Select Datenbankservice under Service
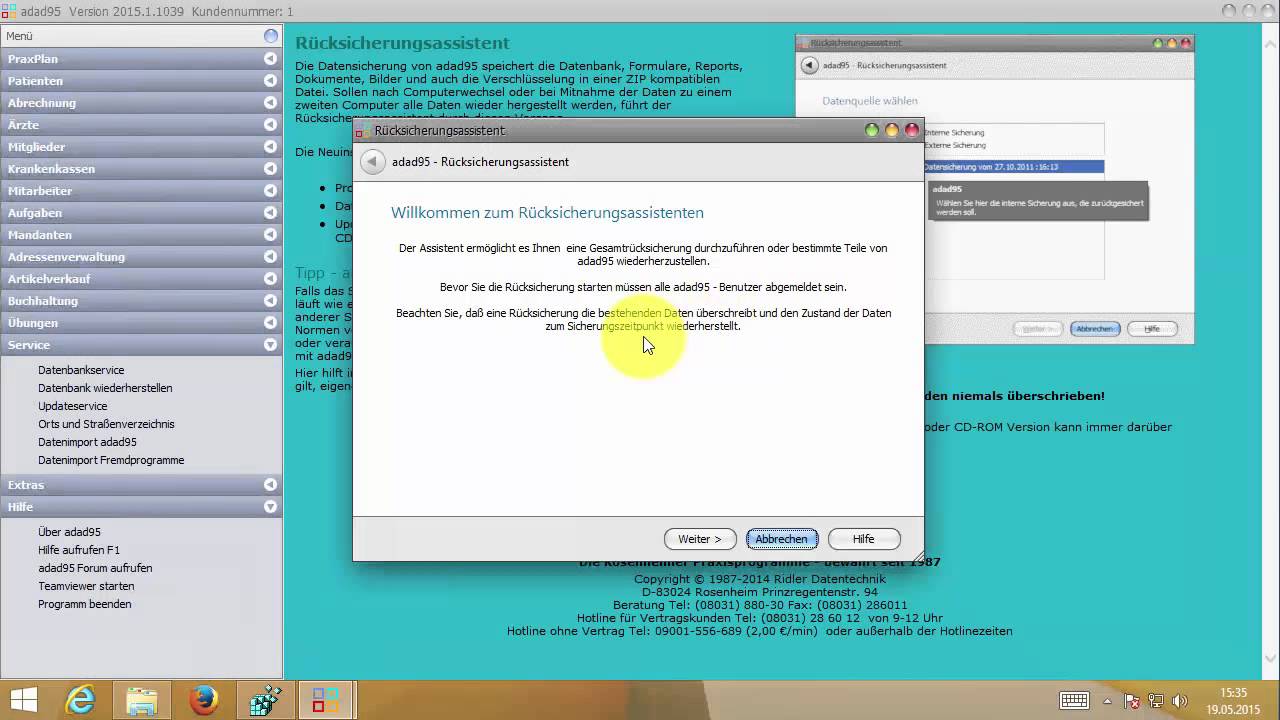Viewport: 1280px width, 720px height. pyautogui.click(x=81, y=370)
